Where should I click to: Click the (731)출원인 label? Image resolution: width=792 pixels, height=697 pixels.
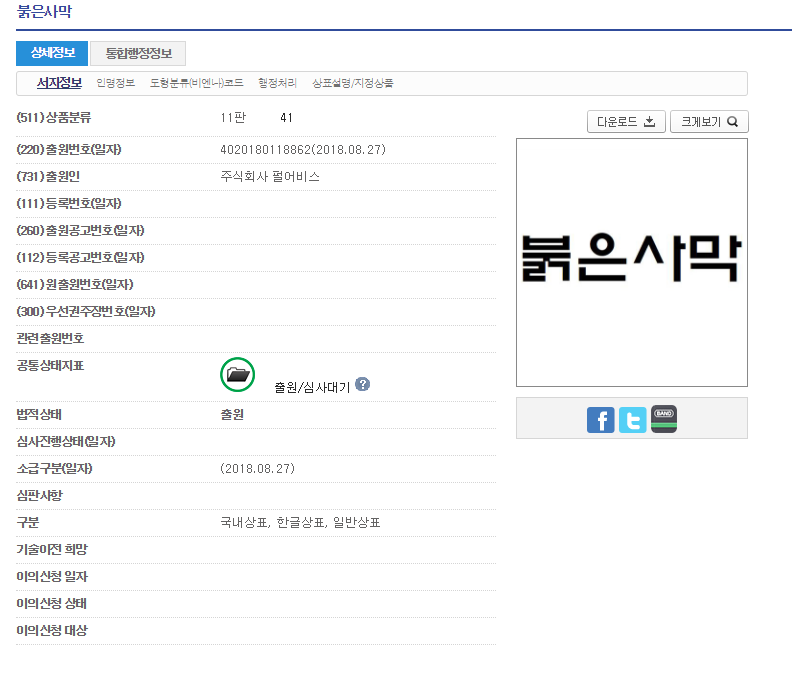click(x=48, y=176)
